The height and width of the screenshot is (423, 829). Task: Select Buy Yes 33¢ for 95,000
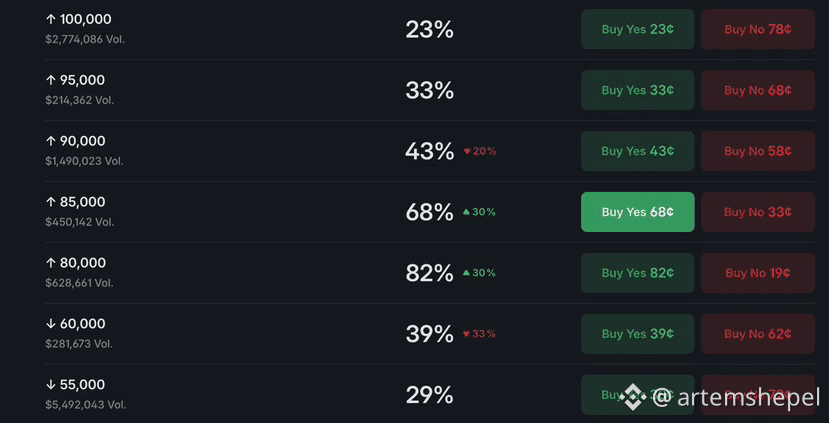[x=638, y=90]
